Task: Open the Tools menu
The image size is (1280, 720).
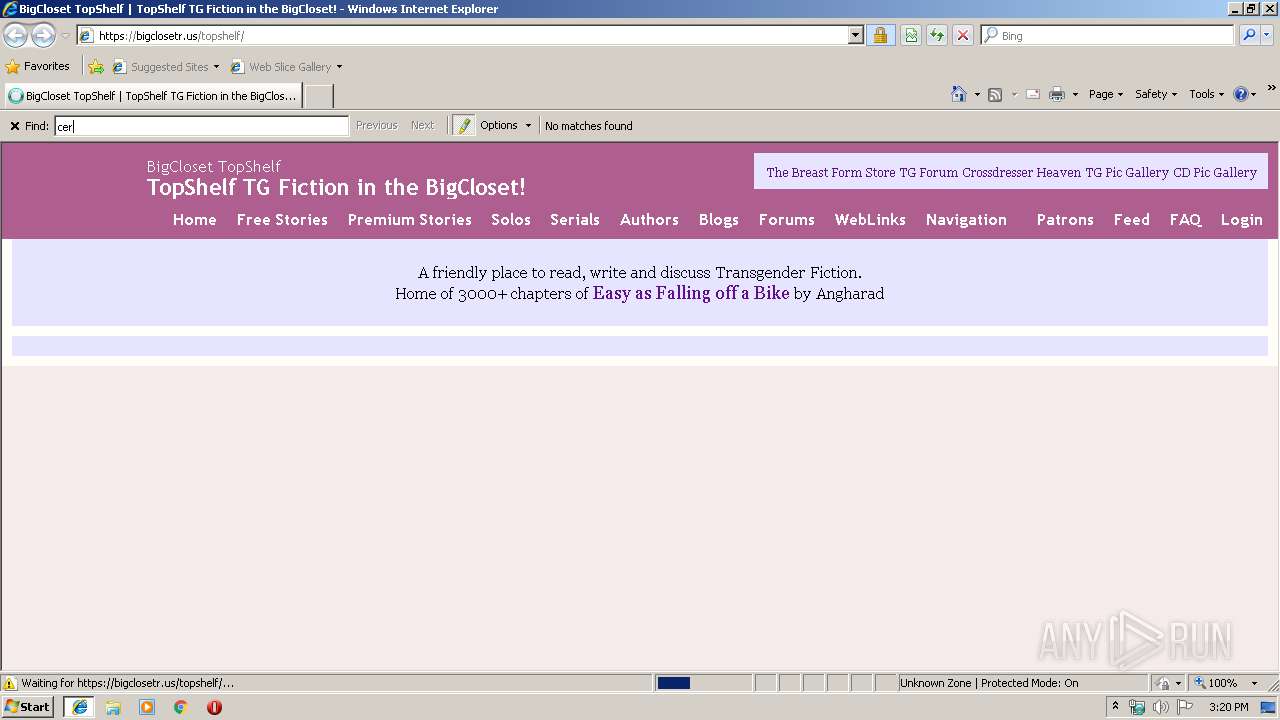Action: [x=1207, y=94]
